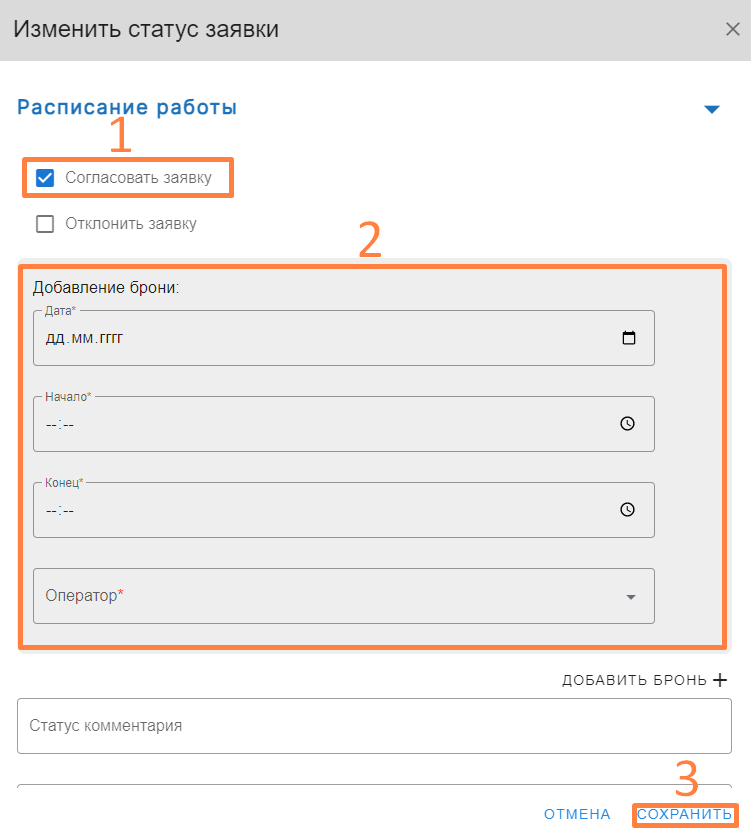Screen dimensions: 751x840
Task: Focus the Статус комментария text field
Action: 374,726
